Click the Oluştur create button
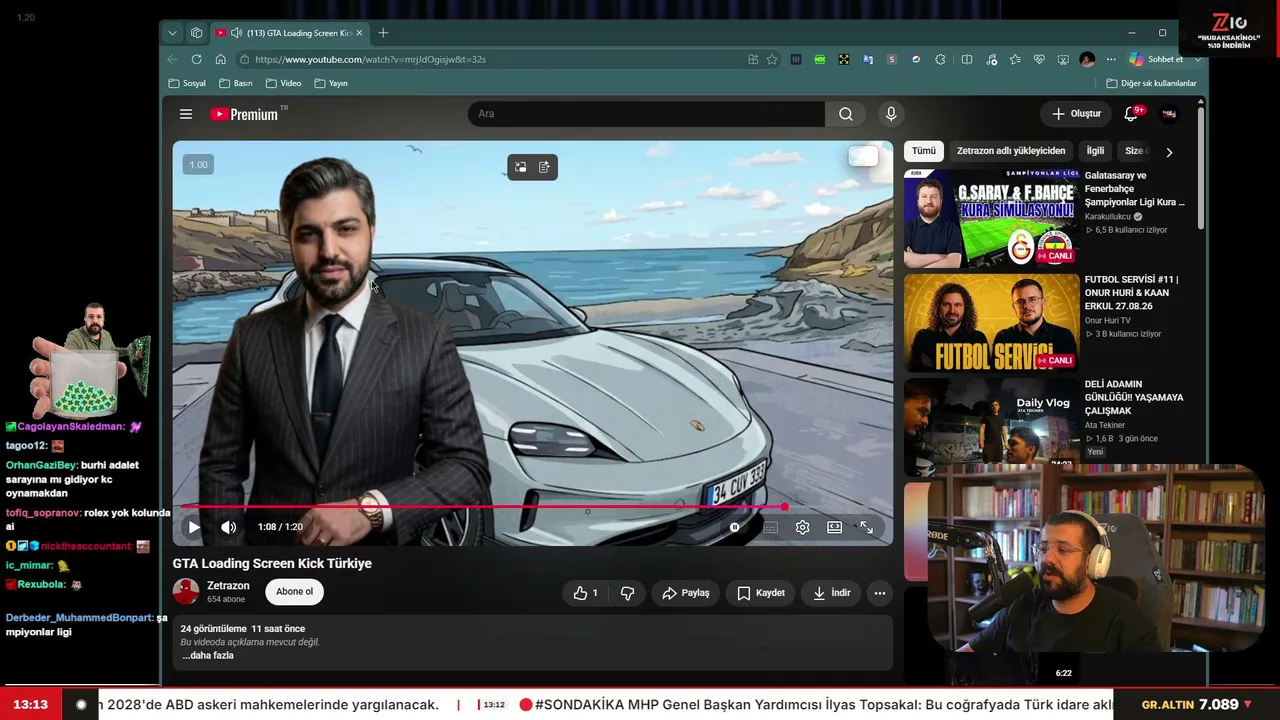Image resolution: width=1280 pixels, height=720 pixels. (1076, 114)
